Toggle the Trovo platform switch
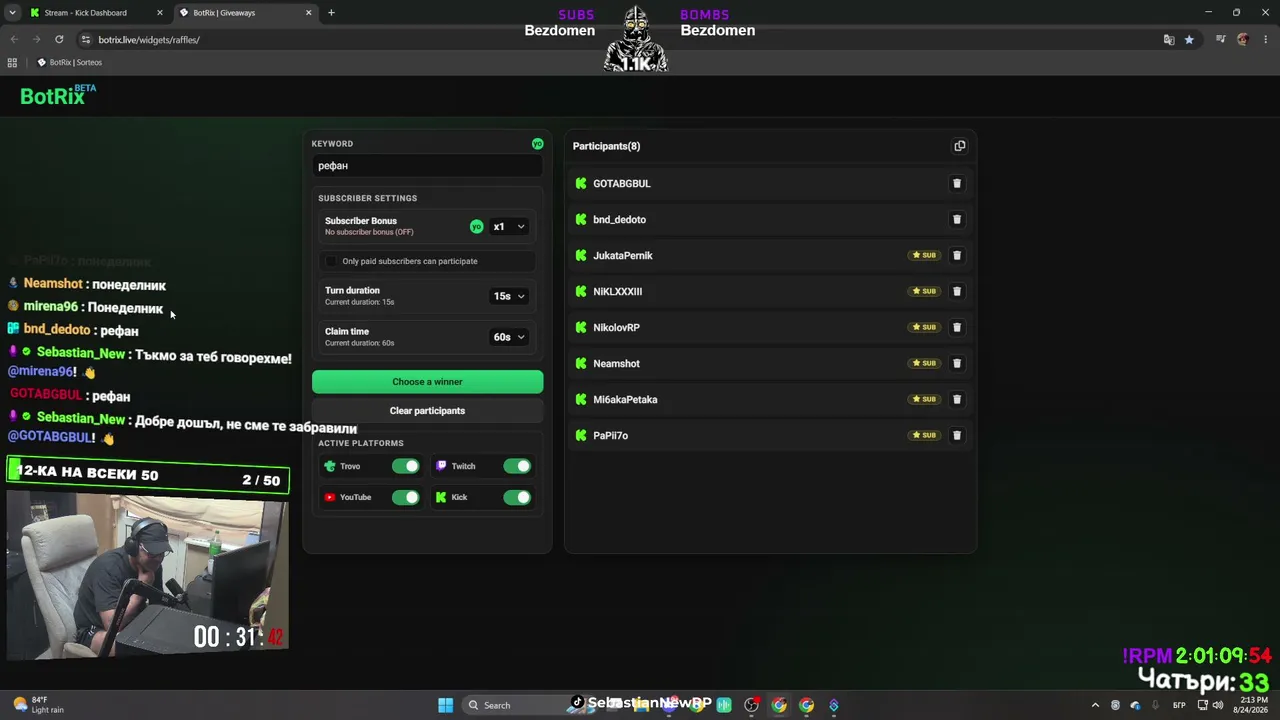 405,466
